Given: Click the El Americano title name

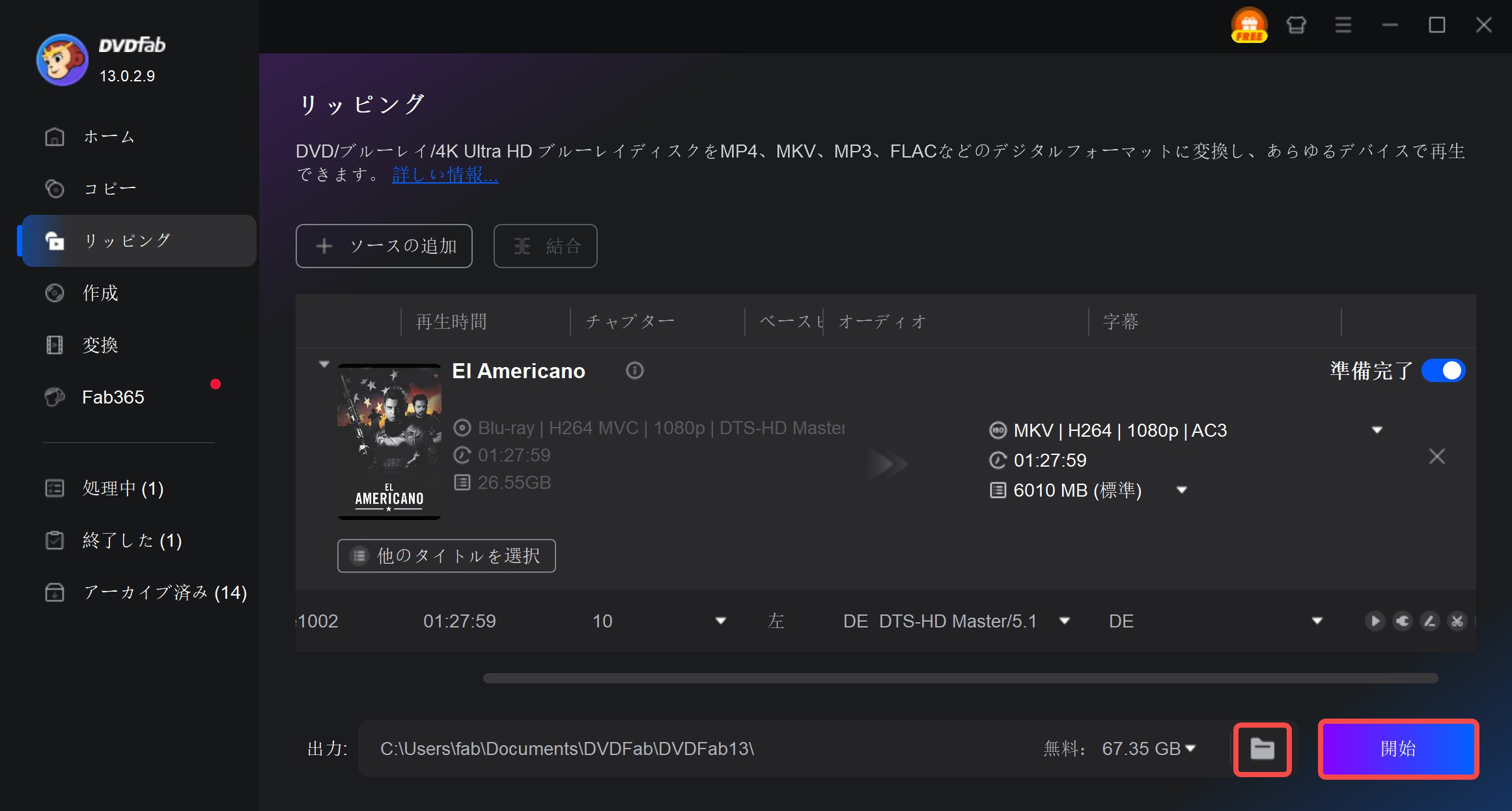Looking at the screenshot, I should (518, 371).
